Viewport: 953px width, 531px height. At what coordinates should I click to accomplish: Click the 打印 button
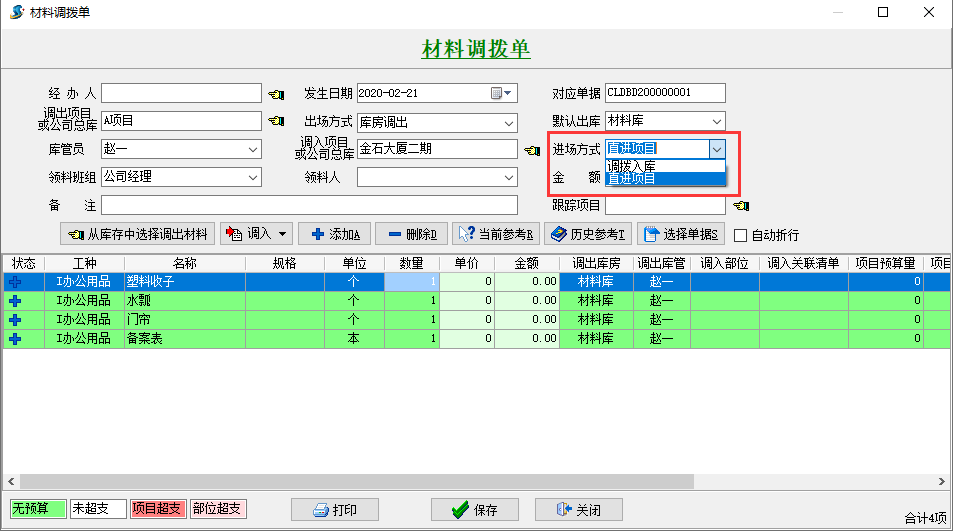[334, 510]
